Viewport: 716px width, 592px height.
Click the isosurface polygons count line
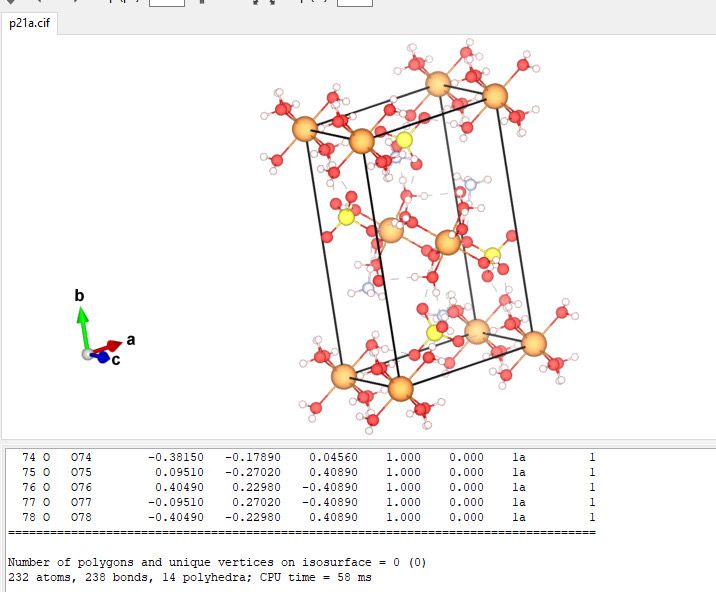click(x=217, y=562)
